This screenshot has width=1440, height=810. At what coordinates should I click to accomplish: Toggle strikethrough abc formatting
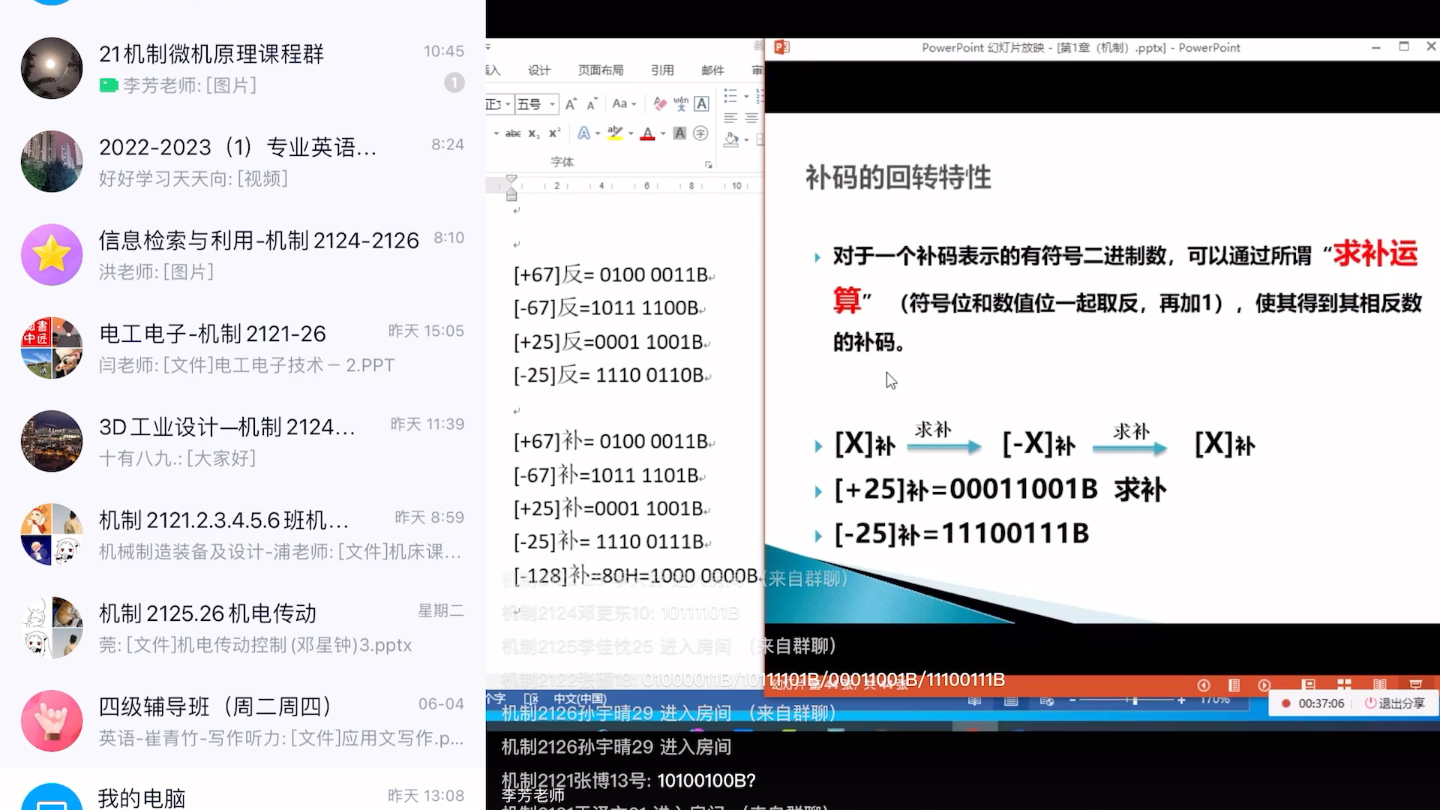513,133
